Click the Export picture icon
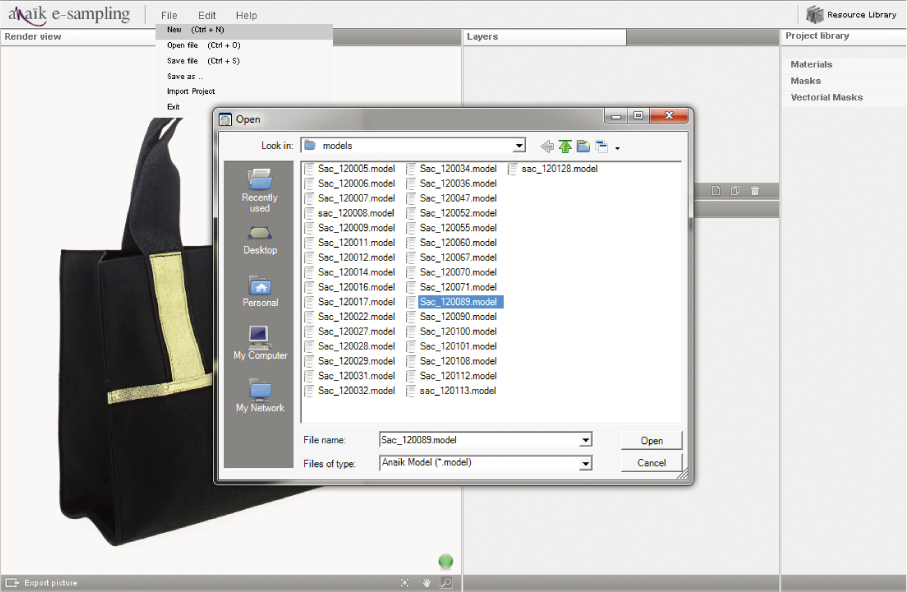Image resolution: width=907 pixels, height=592 pixels. pos(12,583)
